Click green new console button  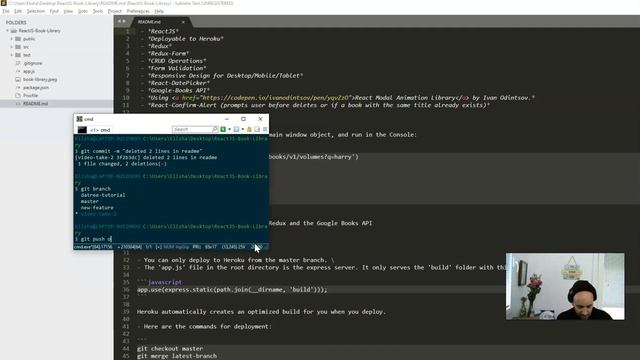(x=223, y=129)
